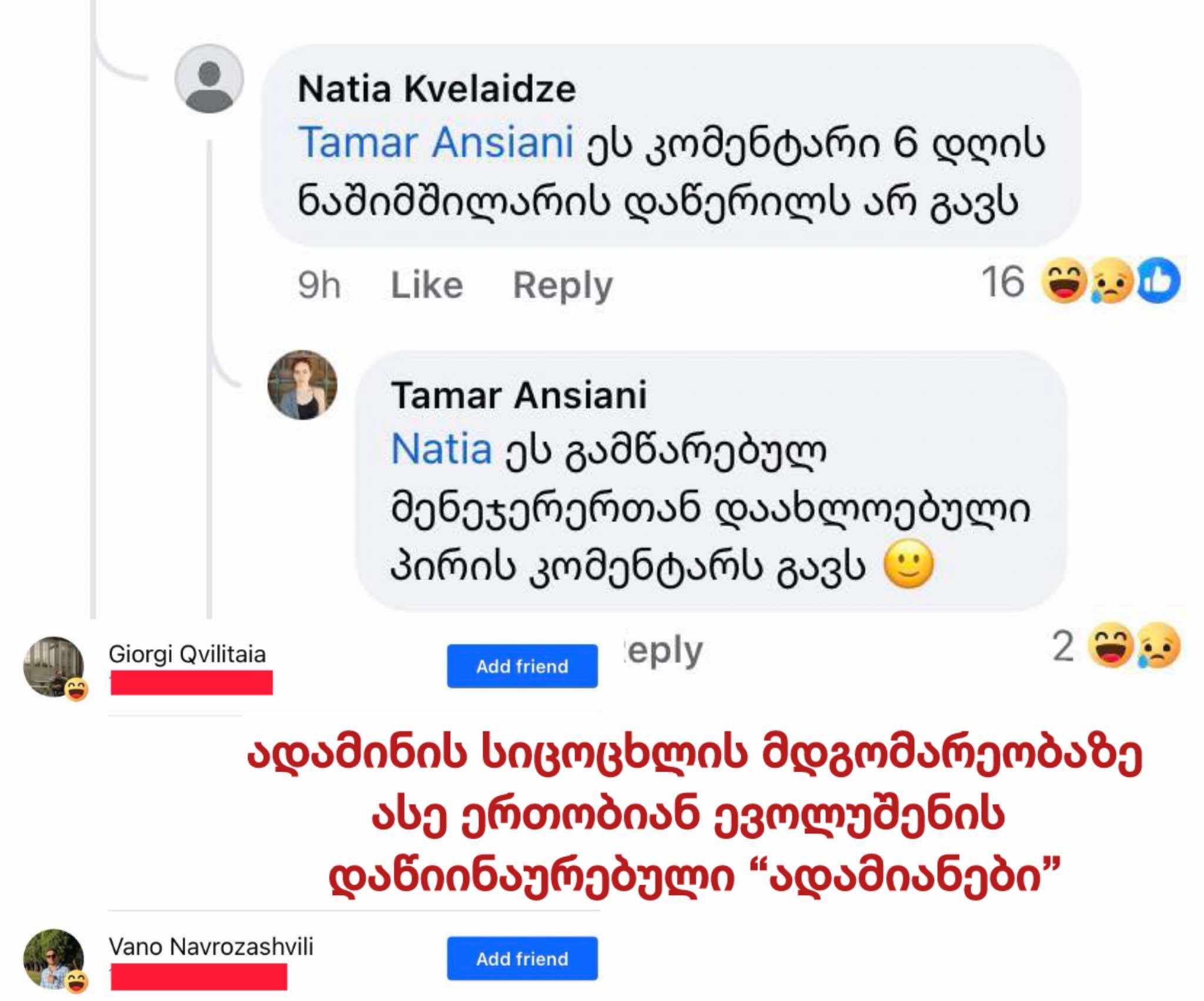Screen dimensions: 1204x1001
Task: Click the Natia mention link in reply
Action: [441, 449]
